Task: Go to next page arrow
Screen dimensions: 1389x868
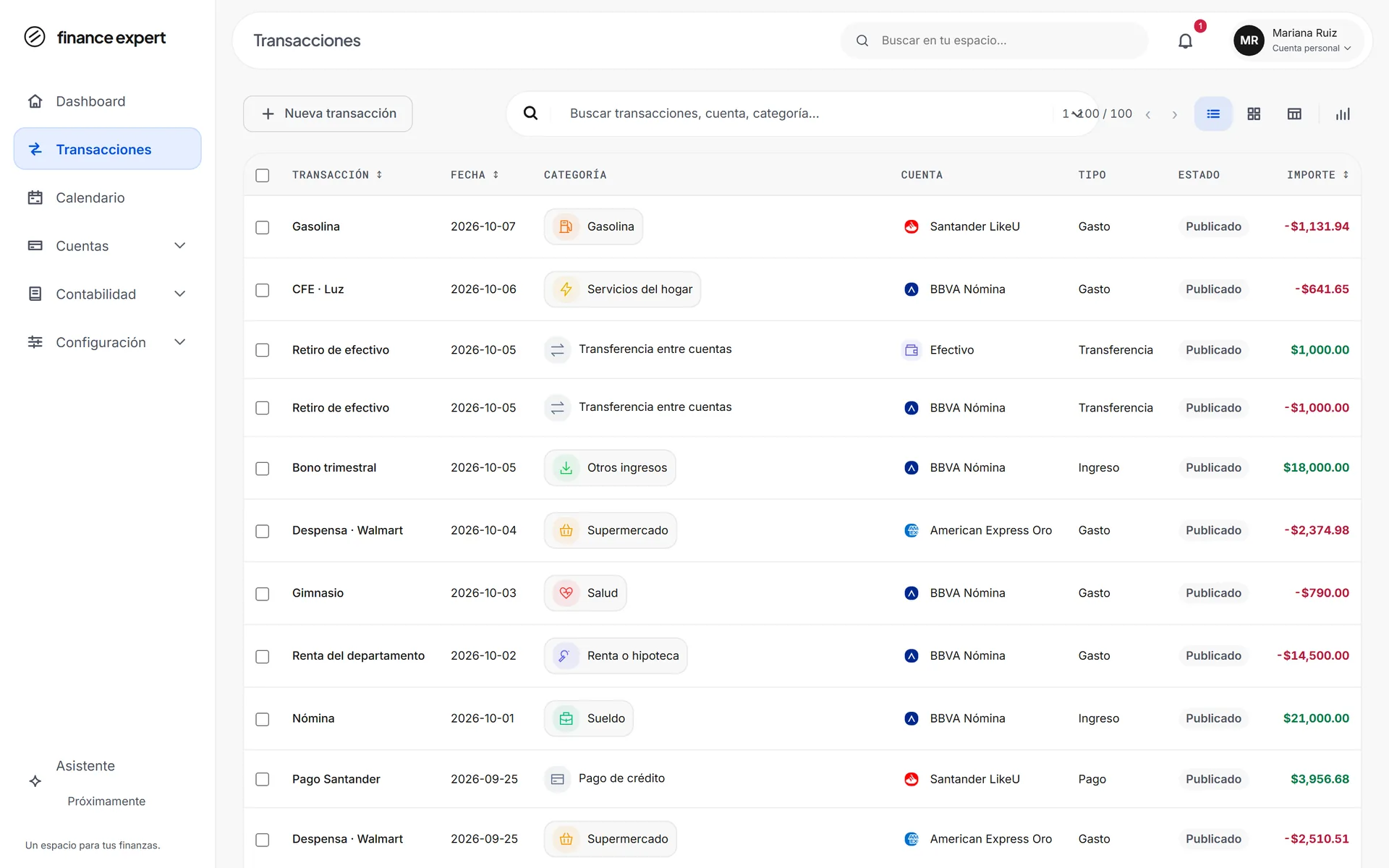Action: 1174,114
